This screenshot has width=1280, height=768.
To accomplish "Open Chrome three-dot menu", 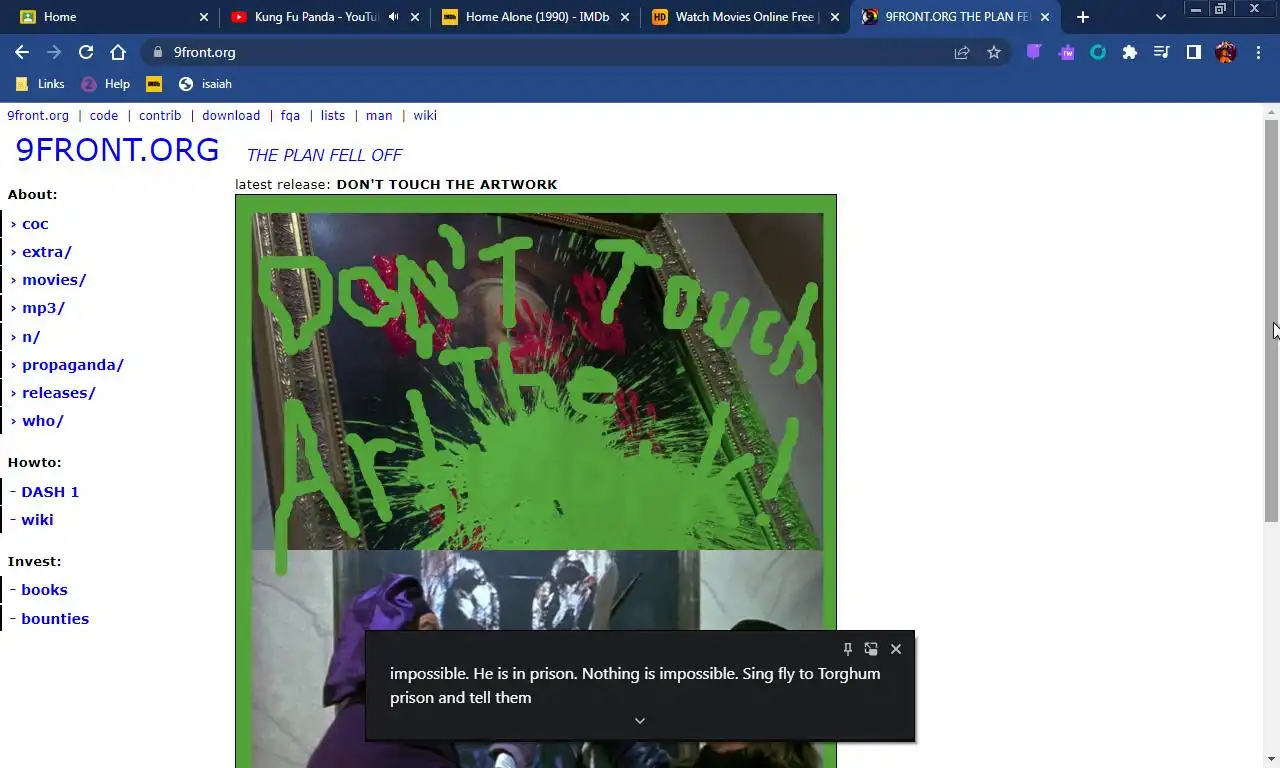I will click(1258, 52).
